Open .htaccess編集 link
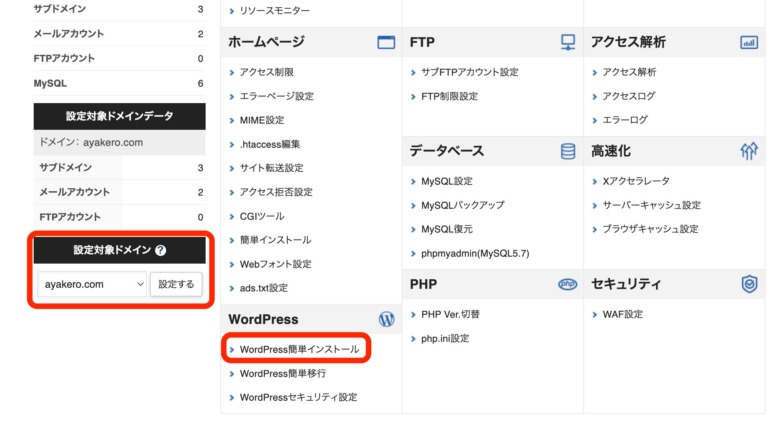This screenshot has width=780, height=427. click(x=270, y=144)
